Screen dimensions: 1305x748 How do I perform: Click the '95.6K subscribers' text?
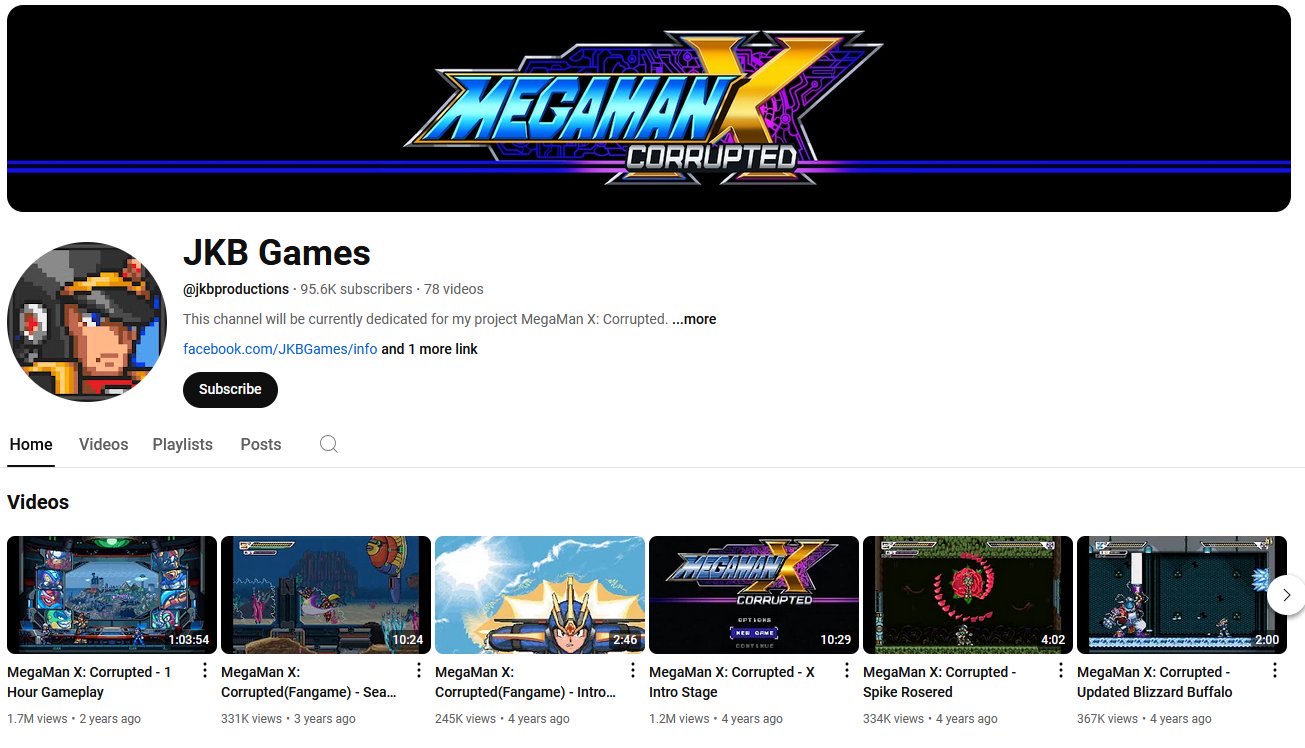(x=356, y=289)
